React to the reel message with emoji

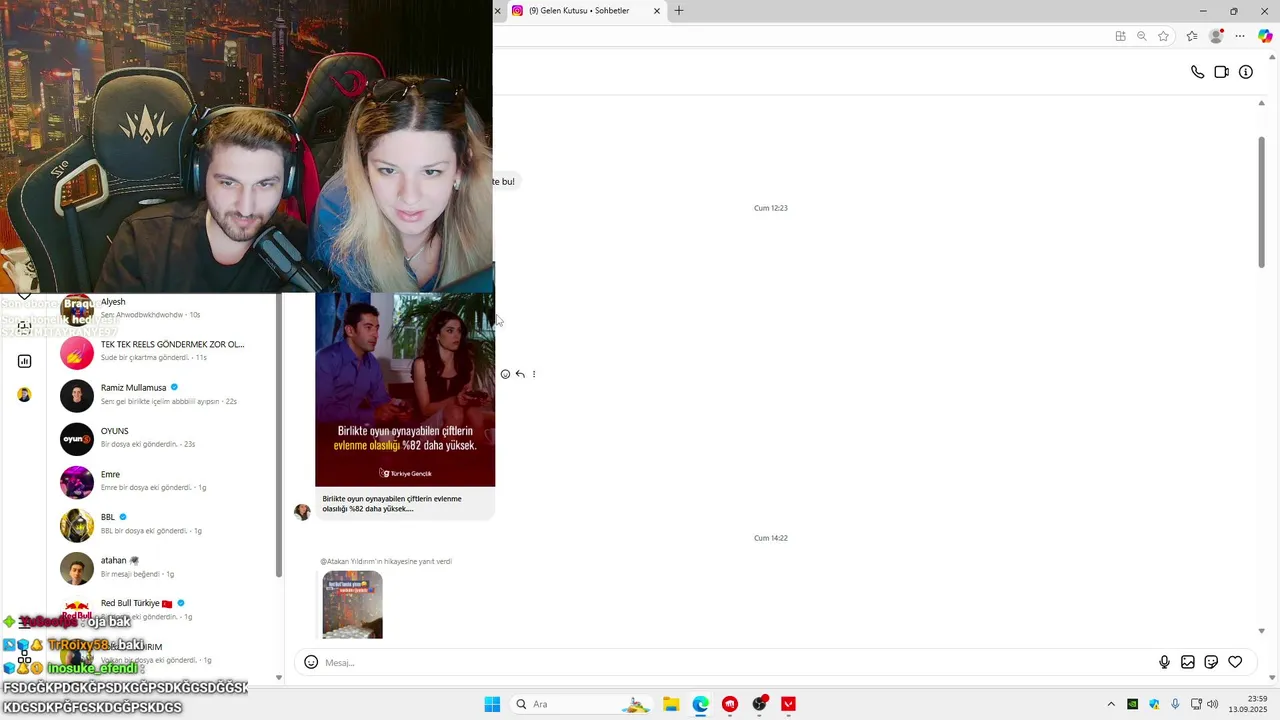click(x=505, y=374)
